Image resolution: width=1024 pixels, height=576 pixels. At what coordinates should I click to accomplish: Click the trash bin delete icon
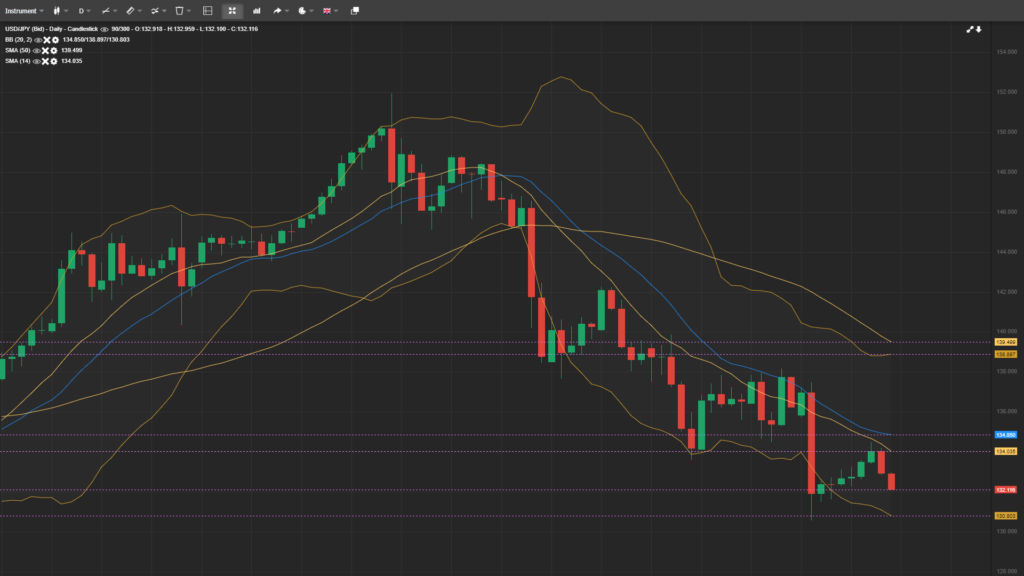pos(180,10)
